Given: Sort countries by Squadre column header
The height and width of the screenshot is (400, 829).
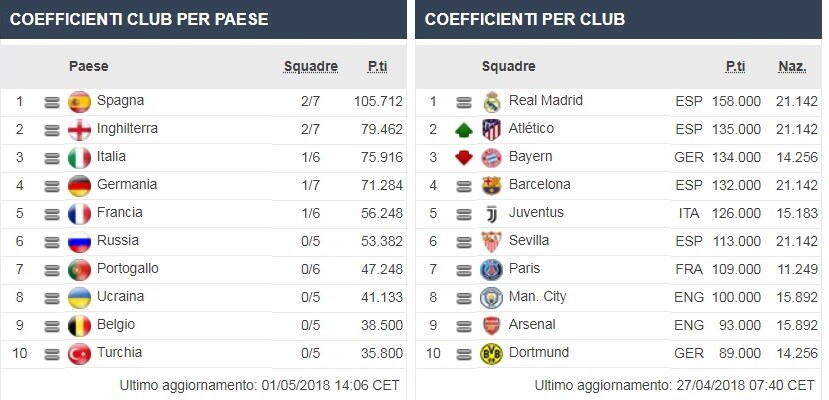Looking at the screenshot, I should click(x=311, y=67).
